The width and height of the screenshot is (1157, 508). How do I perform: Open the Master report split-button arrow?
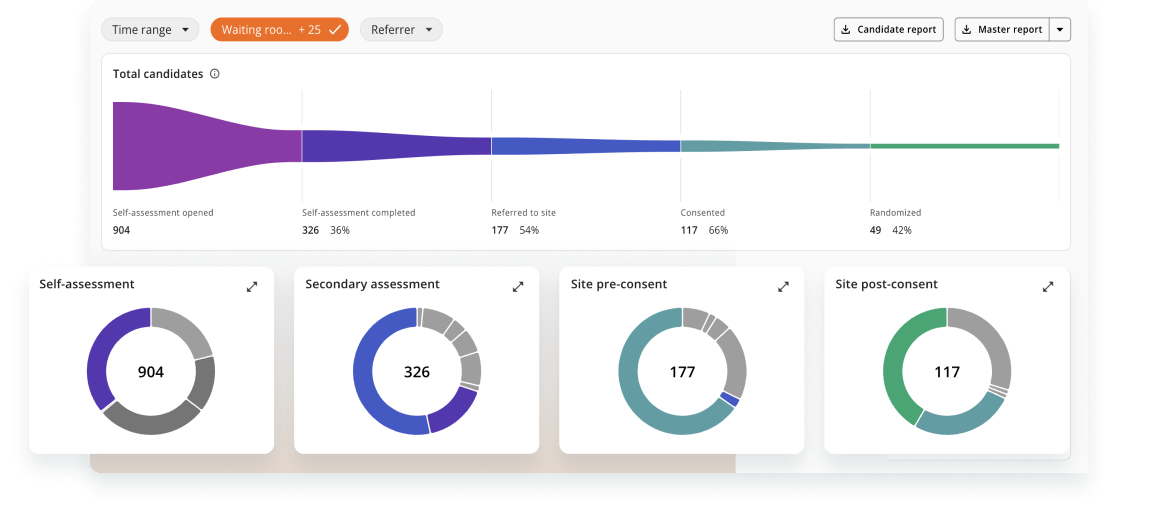(1060, 30)
